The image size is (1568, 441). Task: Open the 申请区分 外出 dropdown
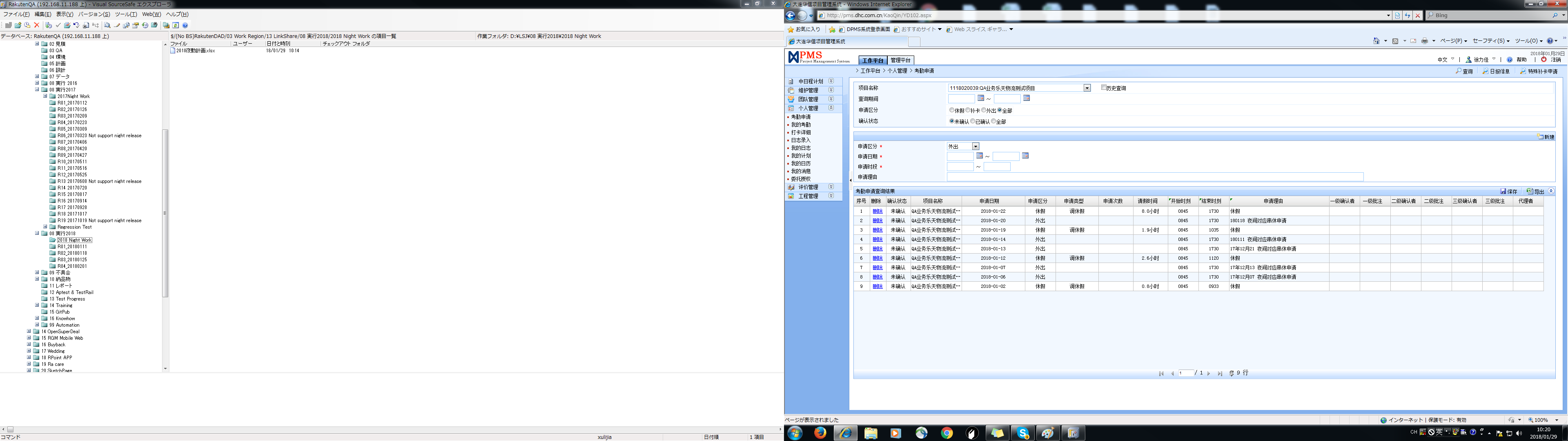point(975,147)
